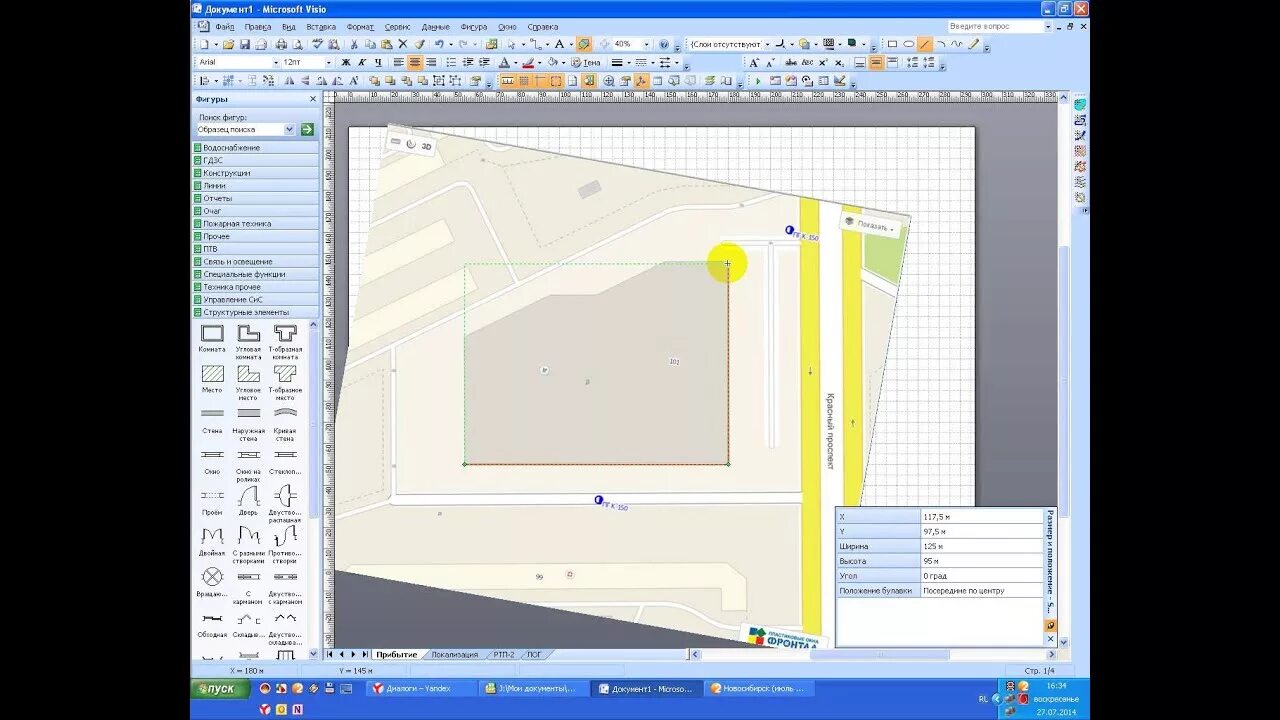Viewport: 1280px width, 720px height.
Task: Click the font color A swatch
Action: coord(504,62)
